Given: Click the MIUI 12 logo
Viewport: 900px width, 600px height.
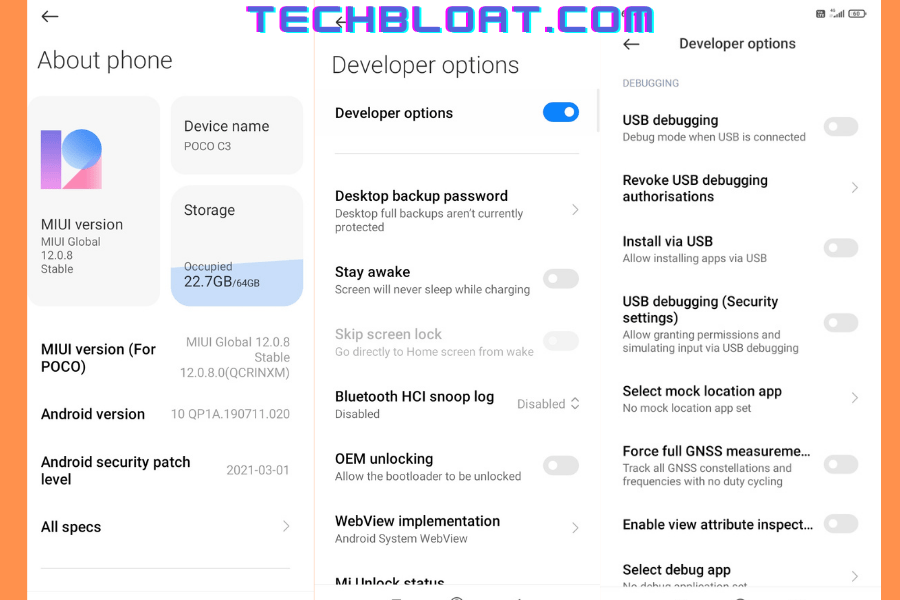Looking at the screenshot, I should click(x=71, y=159).
